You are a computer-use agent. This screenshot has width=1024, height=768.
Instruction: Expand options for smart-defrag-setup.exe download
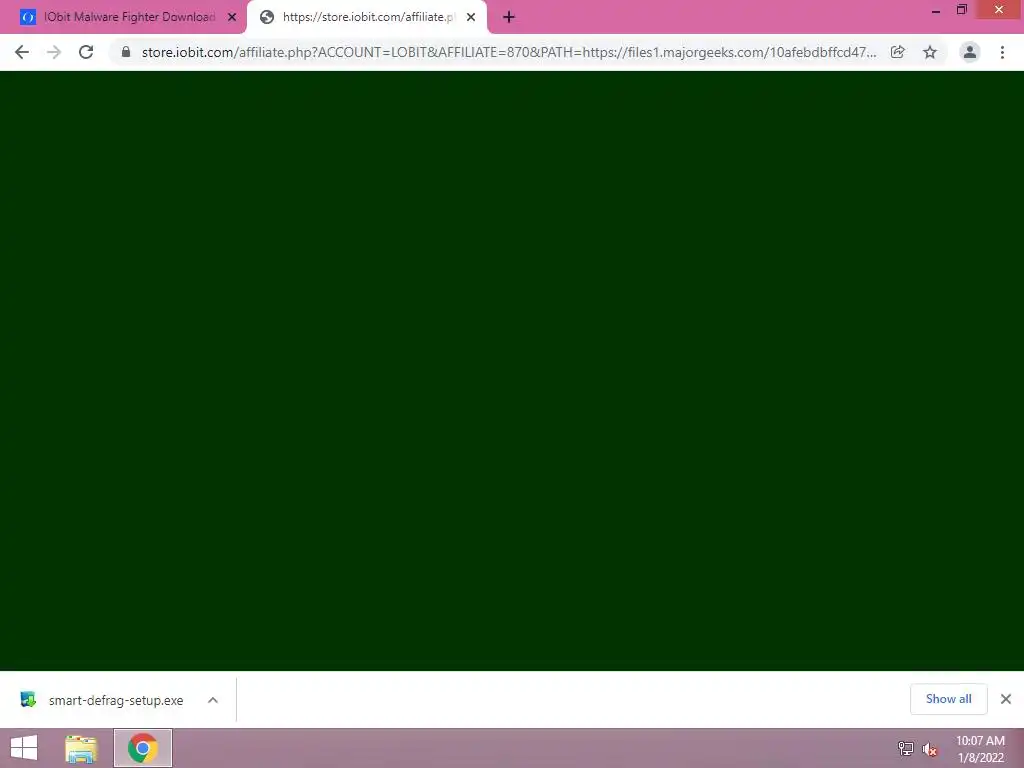213,700
